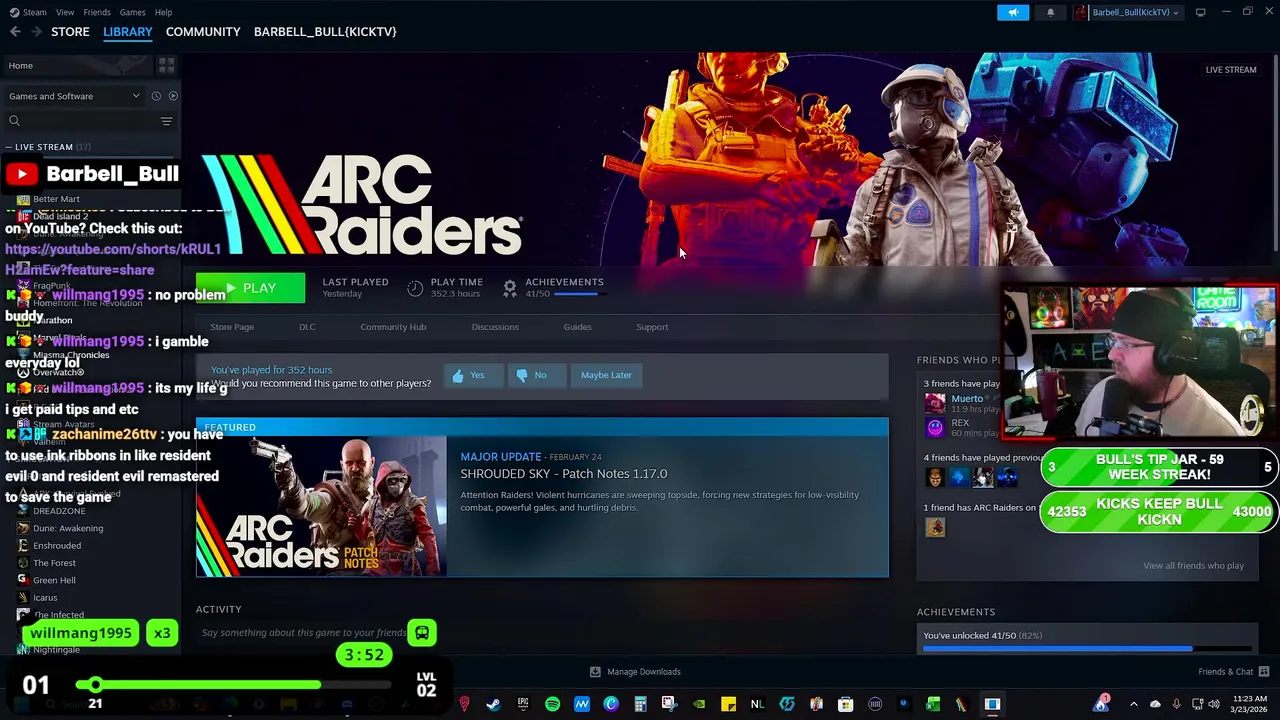Select The Forest in library list
This screenshot has width=1280, height=720.
coord(54,563)
